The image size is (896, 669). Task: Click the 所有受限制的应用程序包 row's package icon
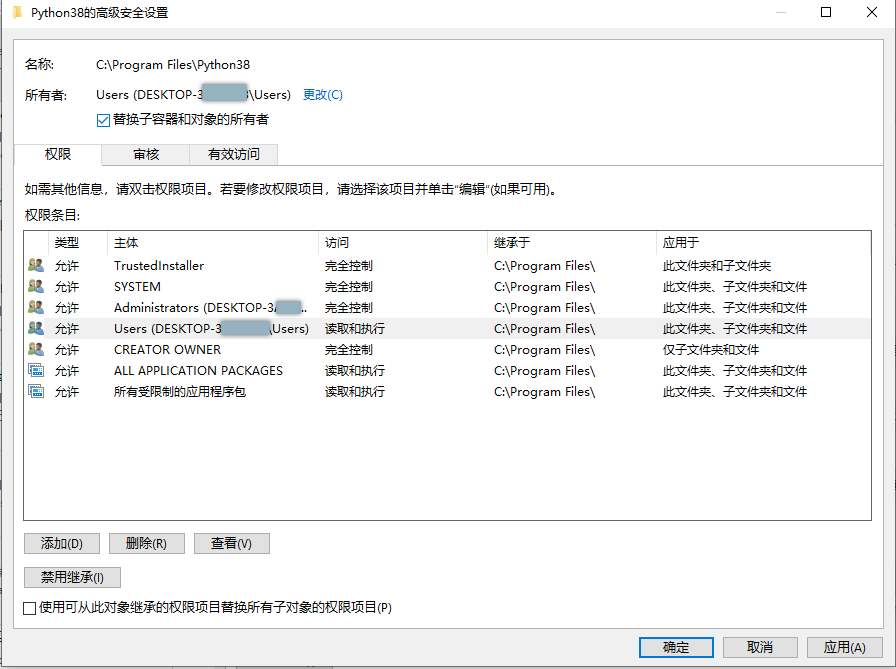tap(36, 392)
